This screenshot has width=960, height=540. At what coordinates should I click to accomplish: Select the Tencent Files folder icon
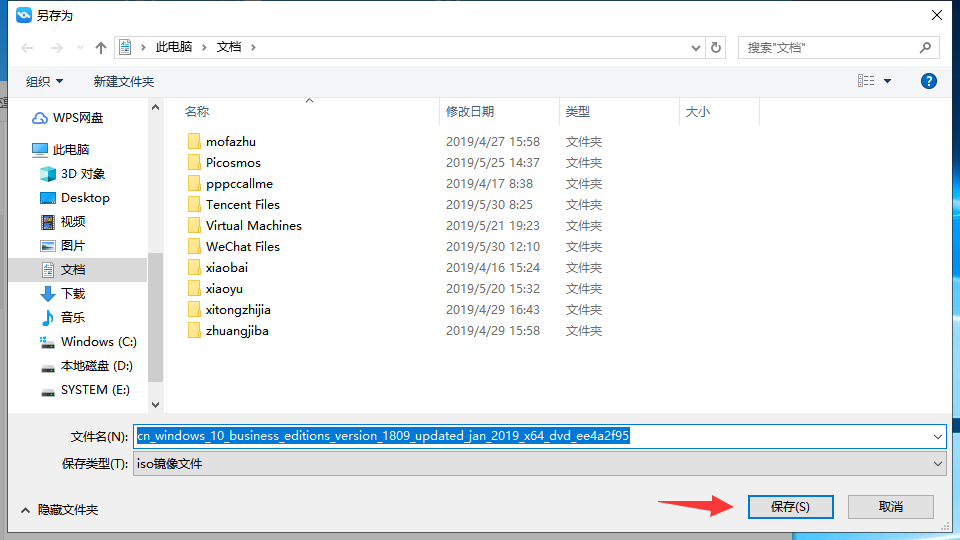[x=194, y=205]
